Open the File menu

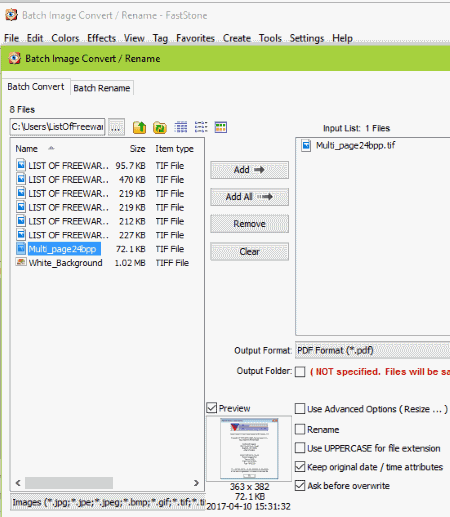pyautogui.click(x=11, y=38)
